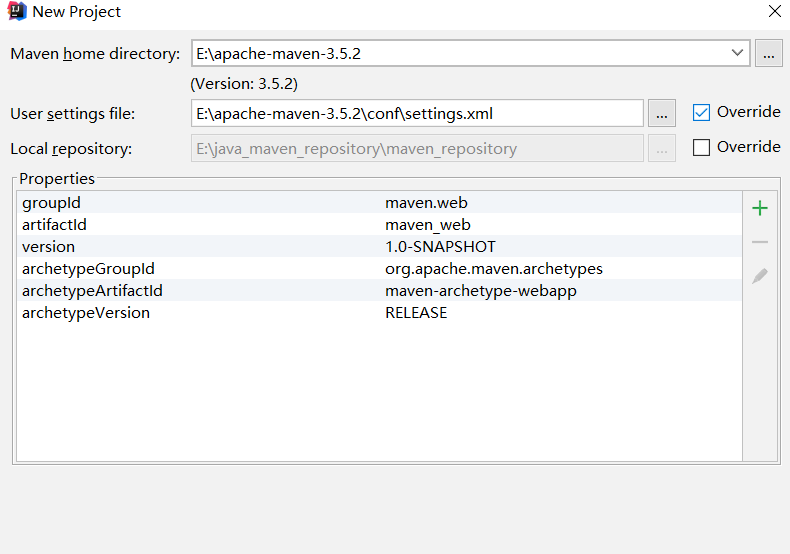Click the 1.0-SNAPSHOT value

click(440, 247)
